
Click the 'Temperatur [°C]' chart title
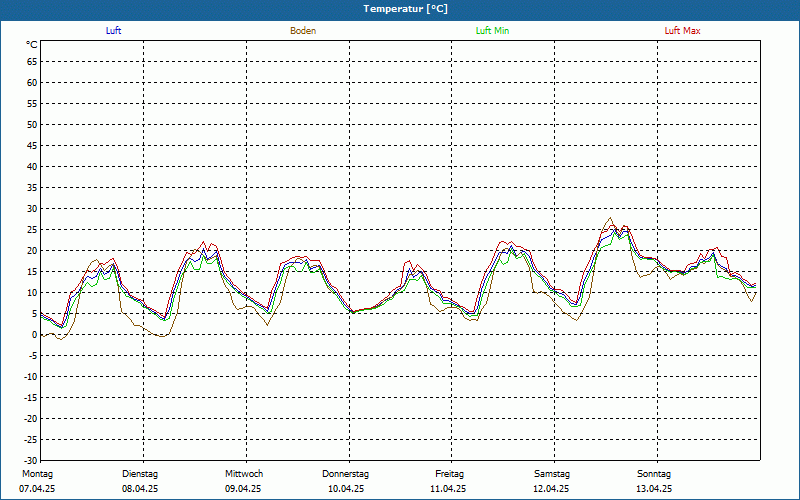pyautogui.click(x=406, y=9)
